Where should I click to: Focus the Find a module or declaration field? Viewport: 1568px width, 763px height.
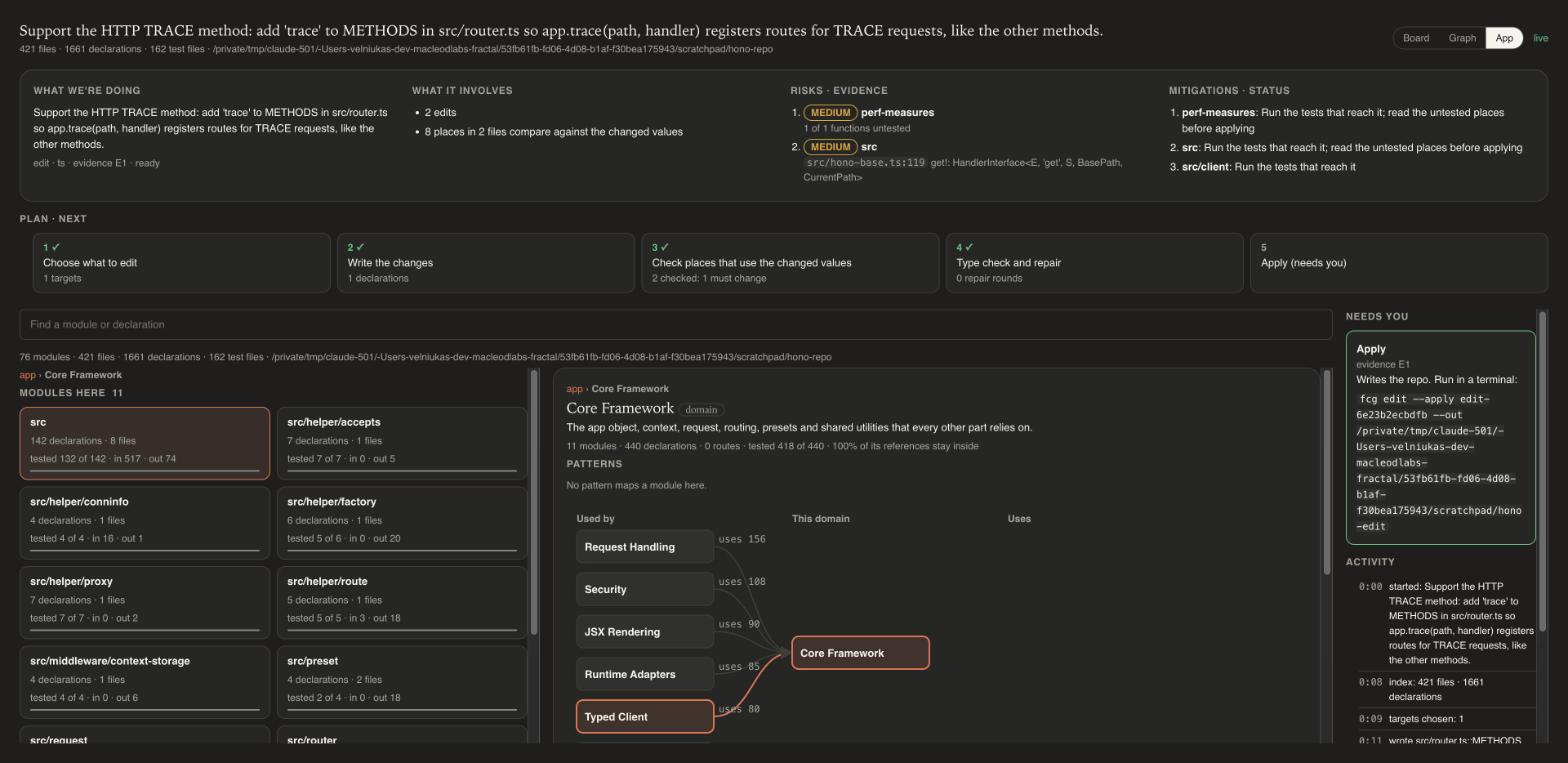676,324
